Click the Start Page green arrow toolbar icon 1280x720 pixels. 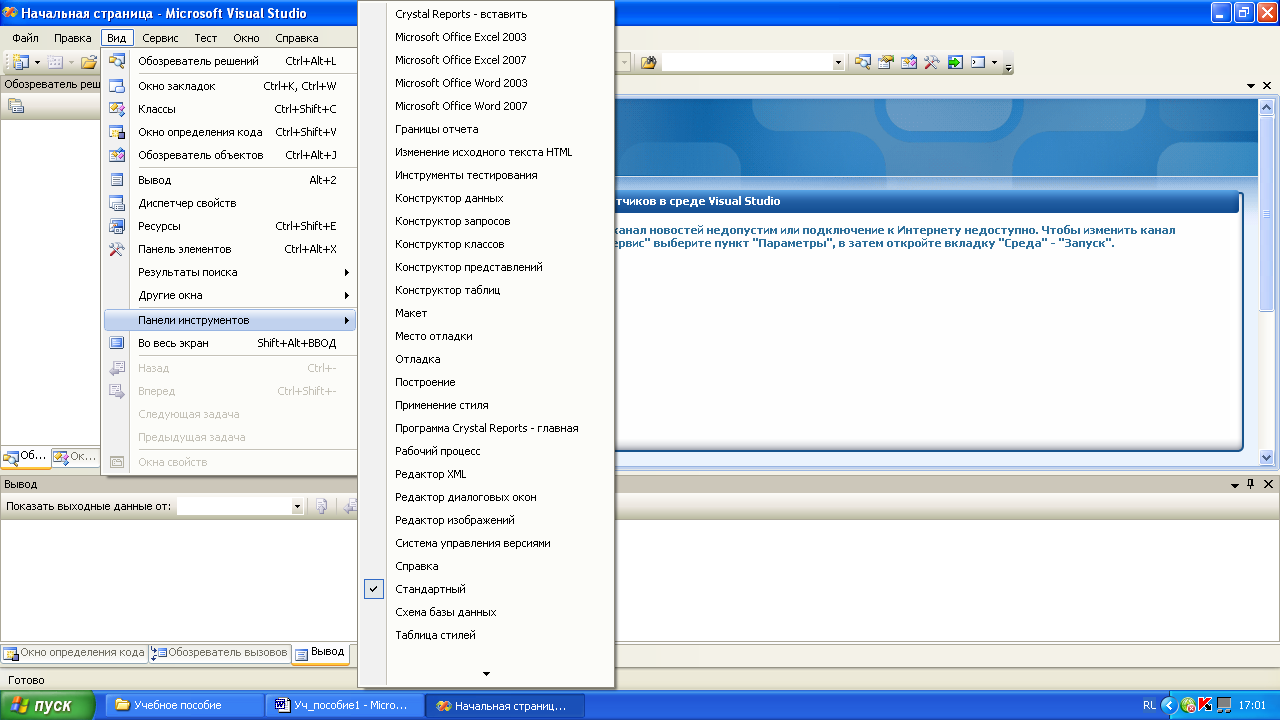click(955, 62)
